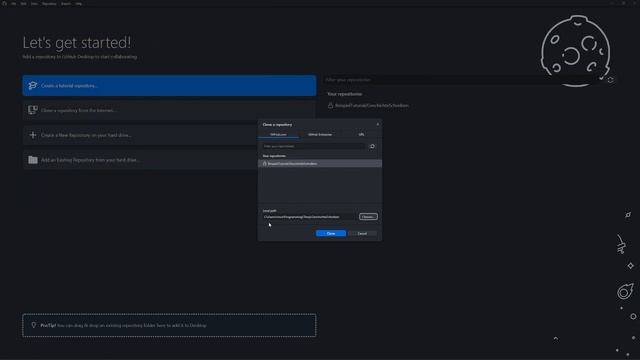The height and width of the screenshot is (360, 640).
Task: Switch to the GitHub.com tab in clone dialog
Action: click(x=278, y=134)
